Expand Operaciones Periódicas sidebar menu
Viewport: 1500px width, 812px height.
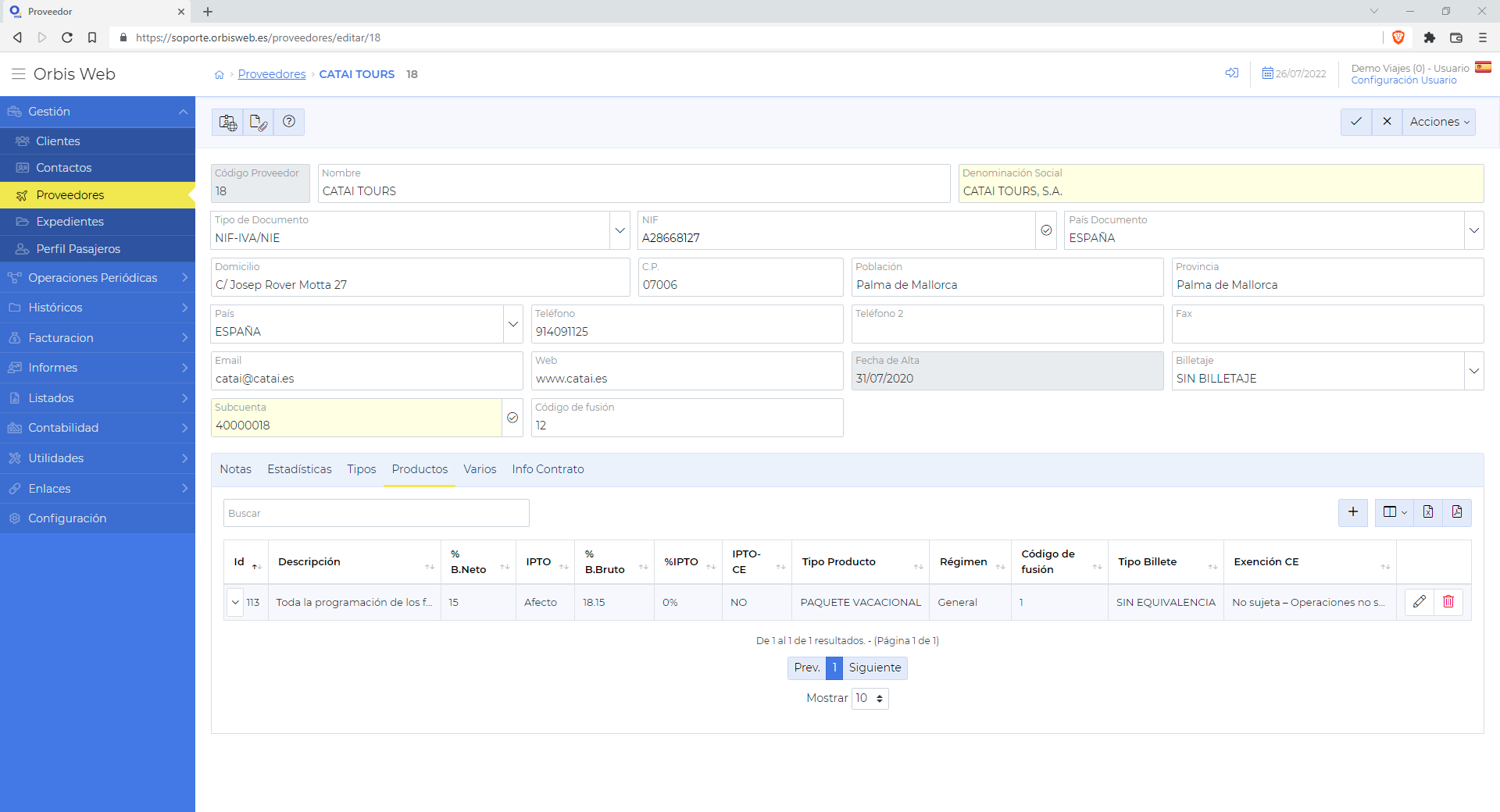98,278
